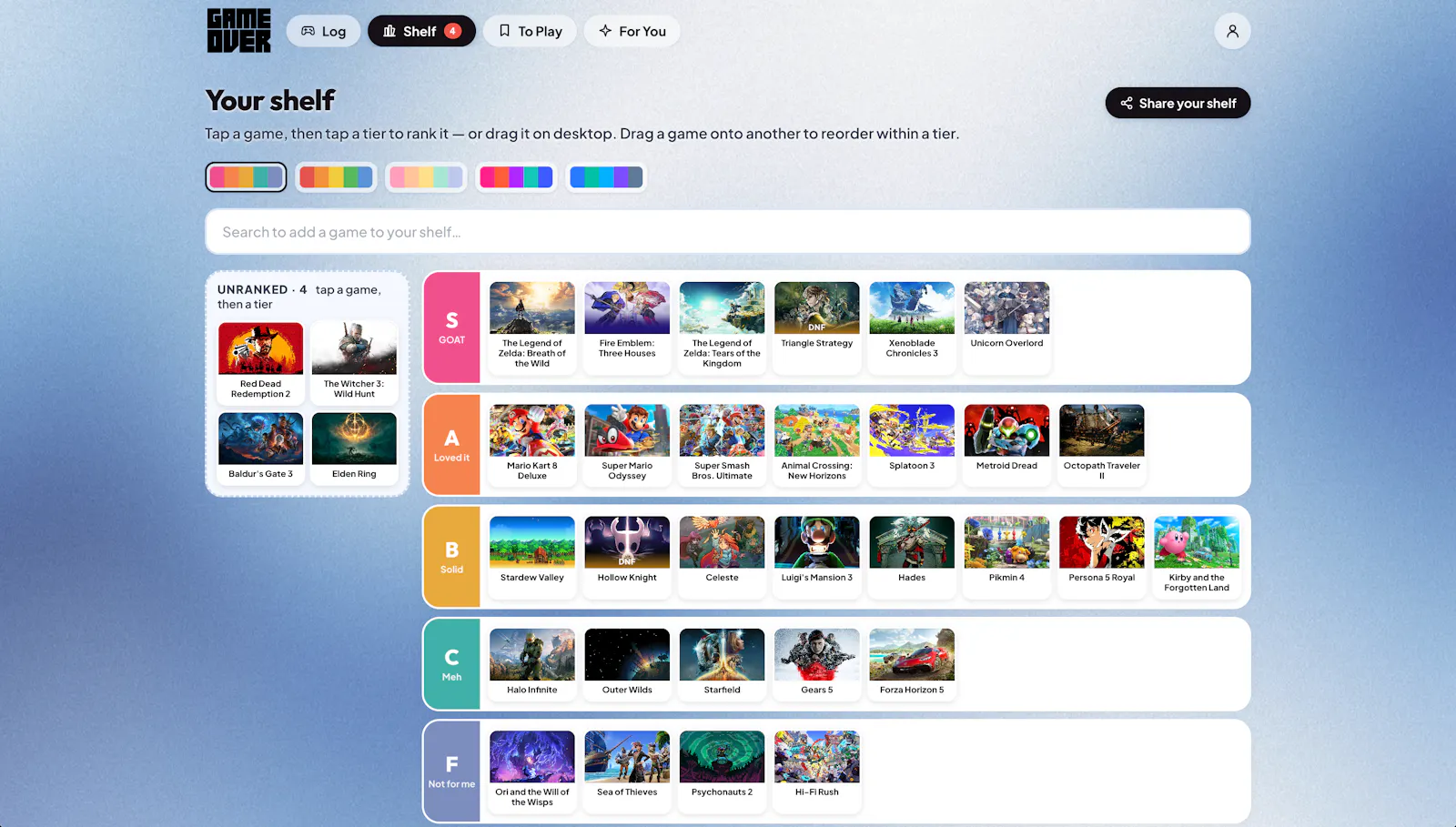The image size is (1456, 827).
Task: Choose the fourth neon pink-purple palette
Action: pos(516,176)
